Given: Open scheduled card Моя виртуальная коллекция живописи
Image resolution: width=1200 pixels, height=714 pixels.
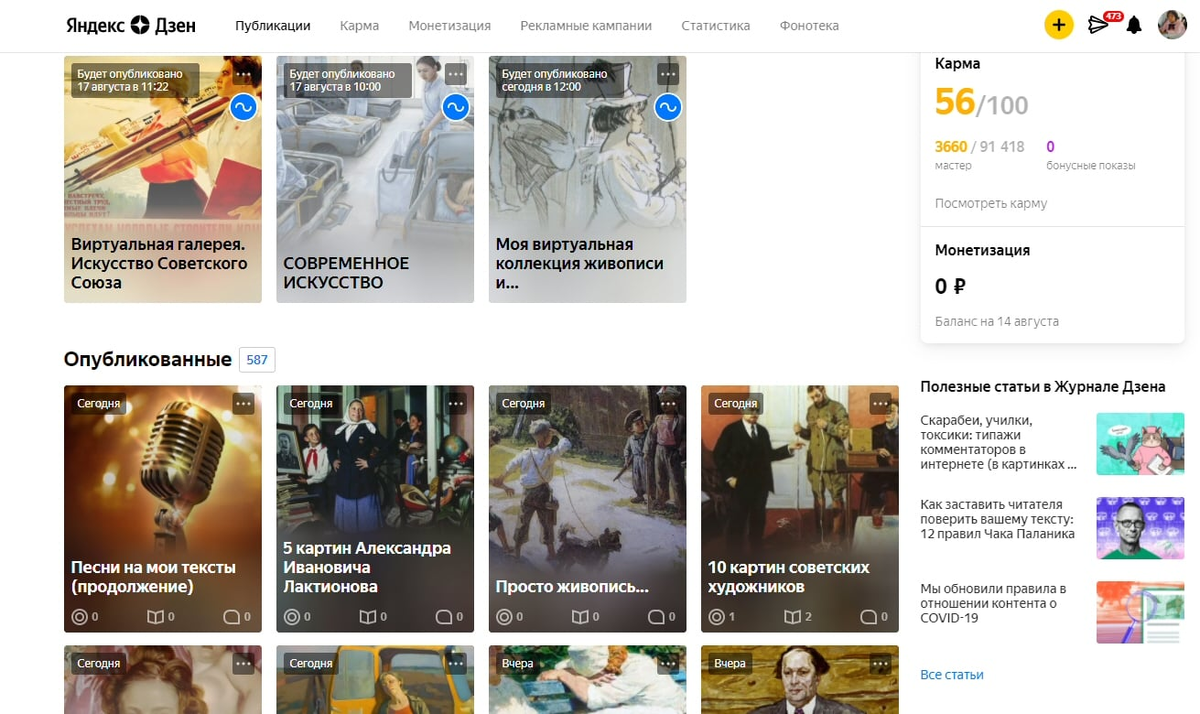Looking at the screenshot, I should [587, 179].
